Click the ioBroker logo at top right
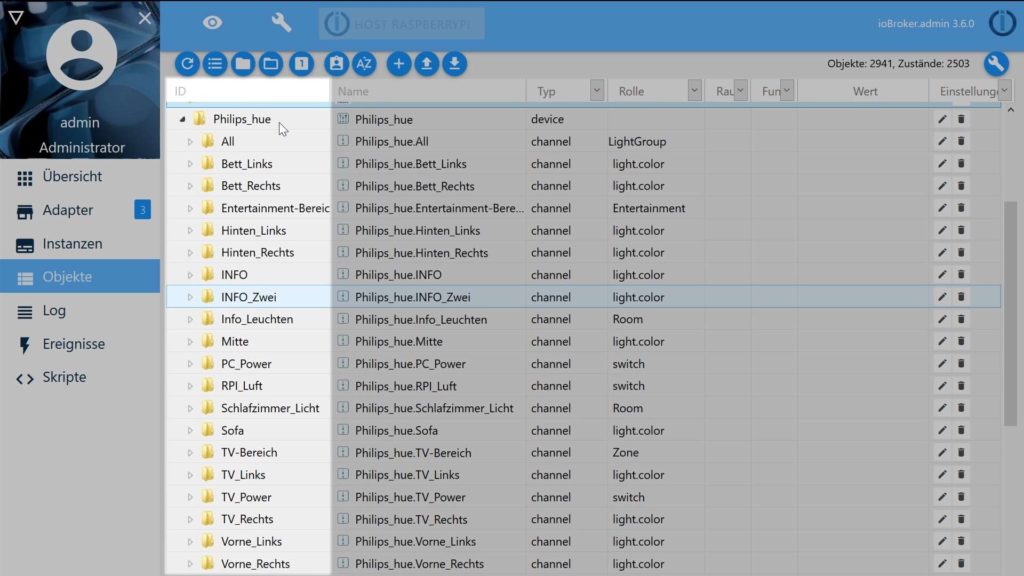Viewport: 1024px width, 576px height. click(x=1002, y=23)
